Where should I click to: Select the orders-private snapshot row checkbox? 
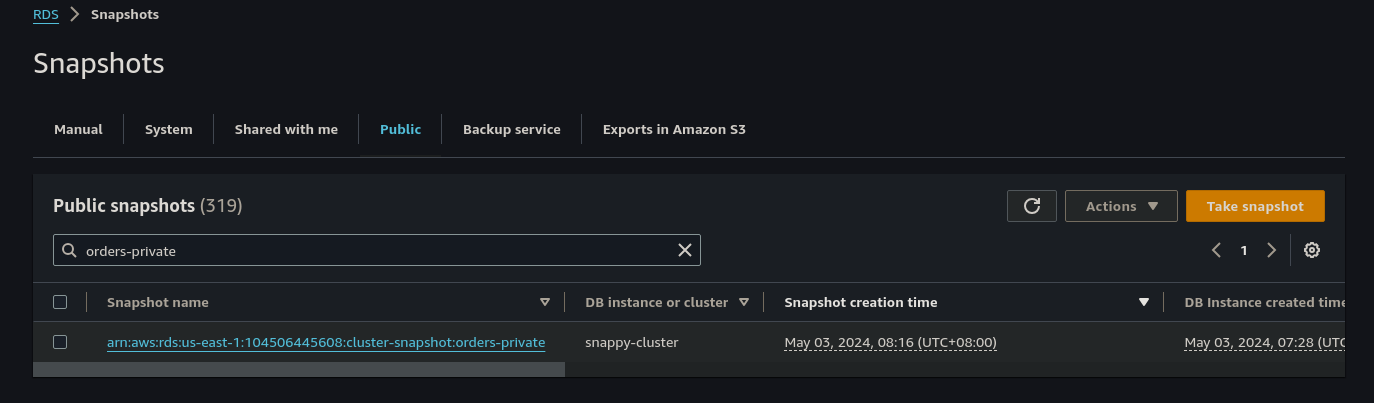point(60,342)
